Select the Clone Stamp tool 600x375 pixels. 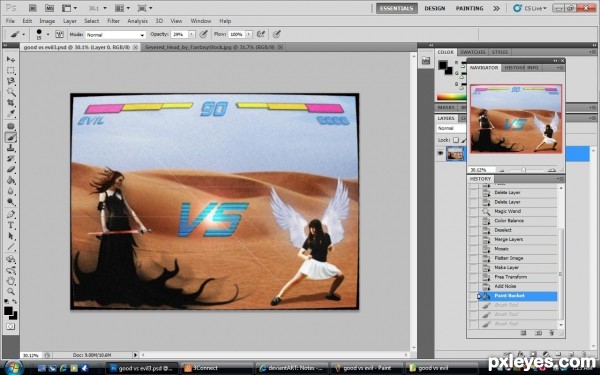point(10,148)
